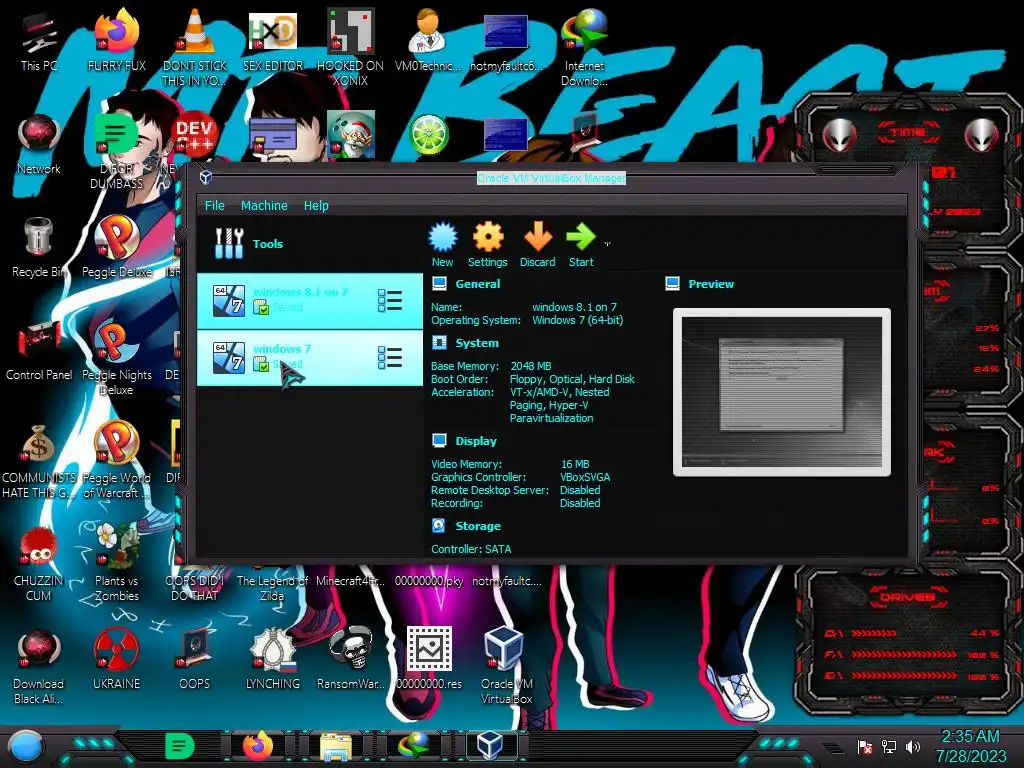Select the UKRAINE desktop icon
1024x768 pixels.
coord(116,660)
